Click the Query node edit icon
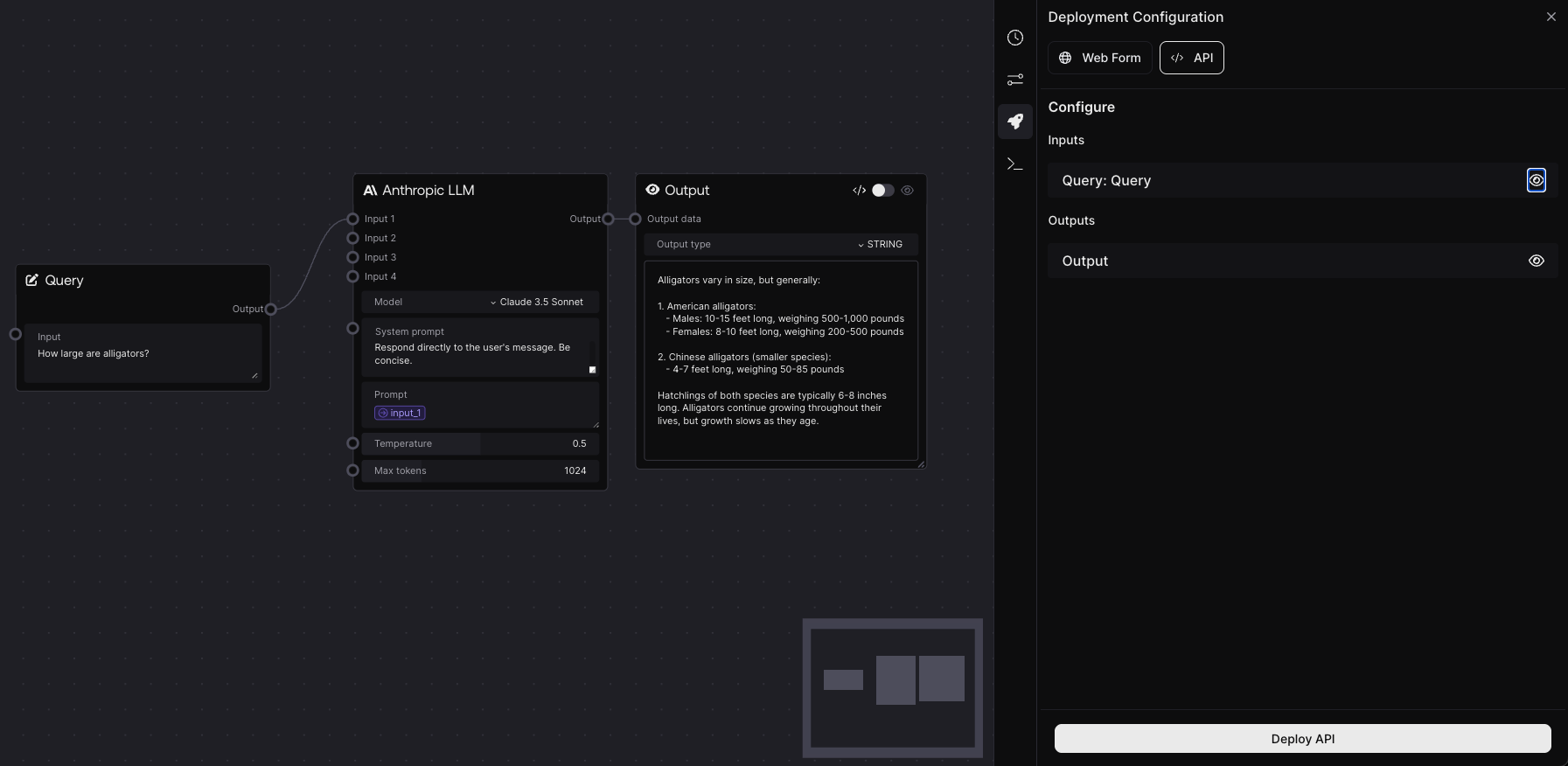Viewport: 1568px width, 766px height. [x=32, y=280]
